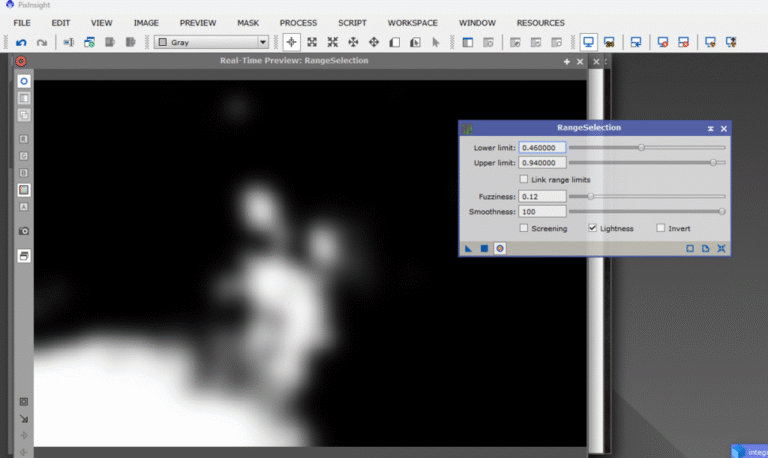The image size is (768, 458).
Task: Collapse the RangeSelection window with the shade arrow
Action: click(x=710, y=128)
